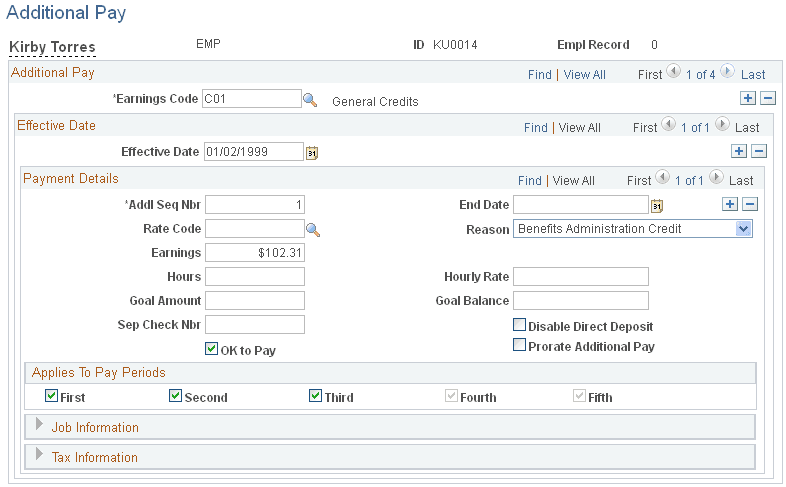
Task: Show previous Effective Date row arrow
Action: 668,124
